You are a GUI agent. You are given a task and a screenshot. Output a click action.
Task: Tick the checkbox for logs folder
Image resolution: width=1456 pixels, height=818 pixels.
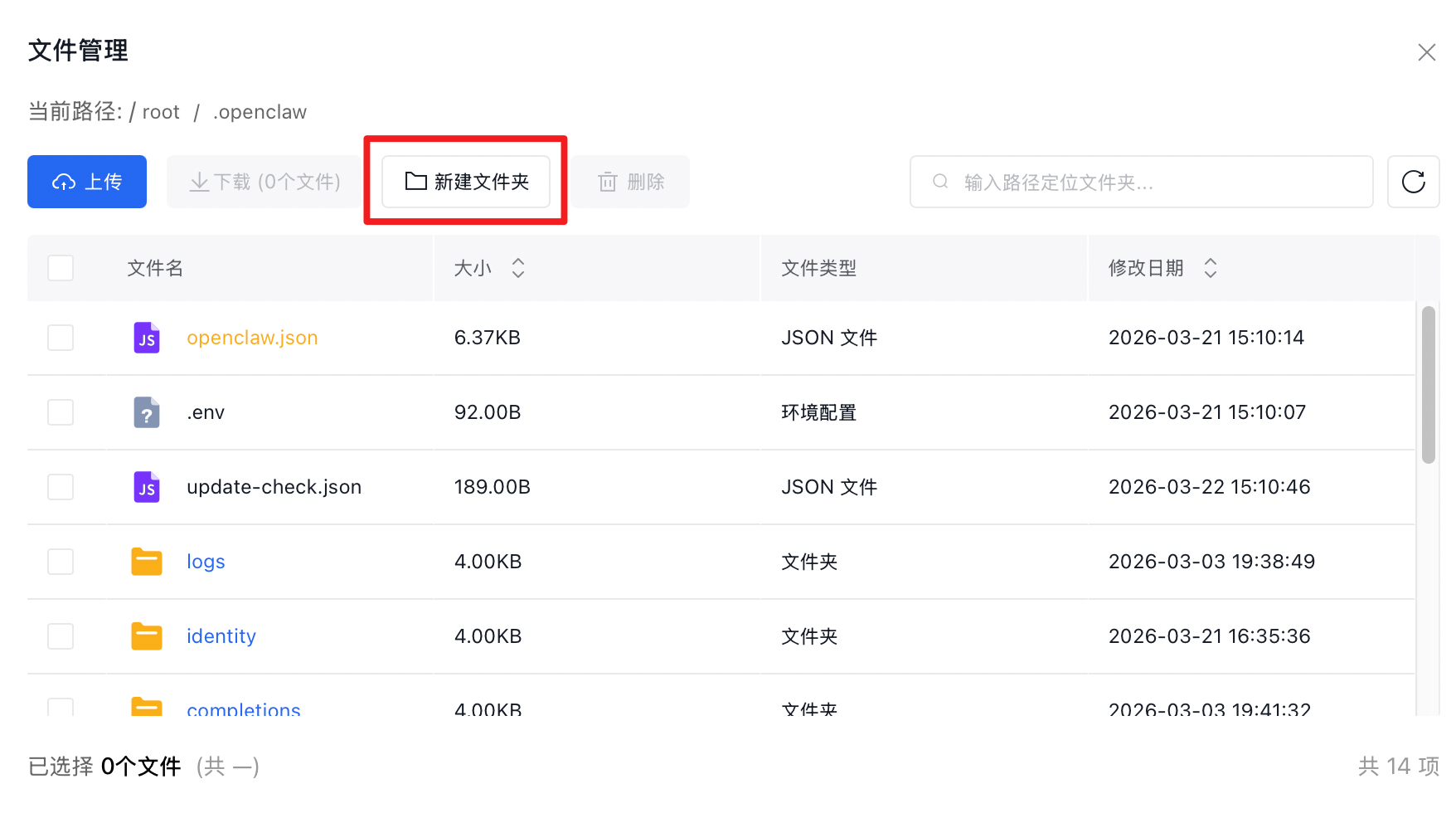[61, 562]
